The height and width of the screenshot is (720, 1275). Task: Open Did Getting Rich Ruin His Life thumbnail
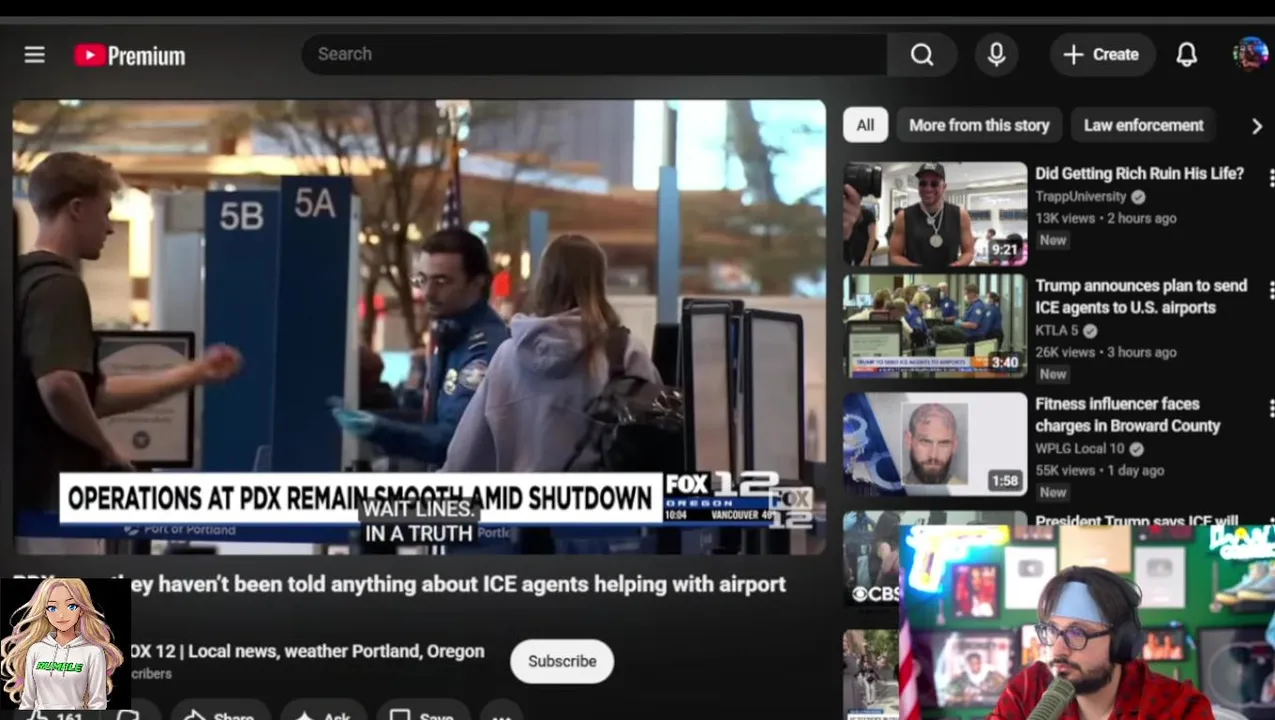(935, 214)
